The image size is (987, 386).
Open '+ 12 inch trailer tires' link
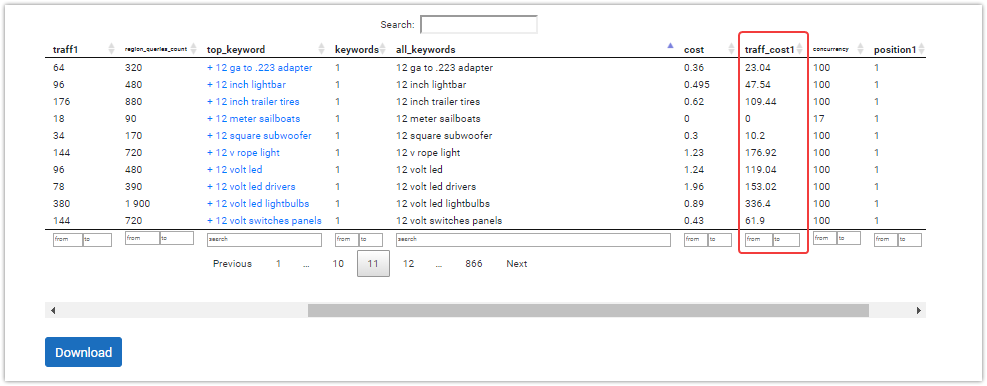253,101
